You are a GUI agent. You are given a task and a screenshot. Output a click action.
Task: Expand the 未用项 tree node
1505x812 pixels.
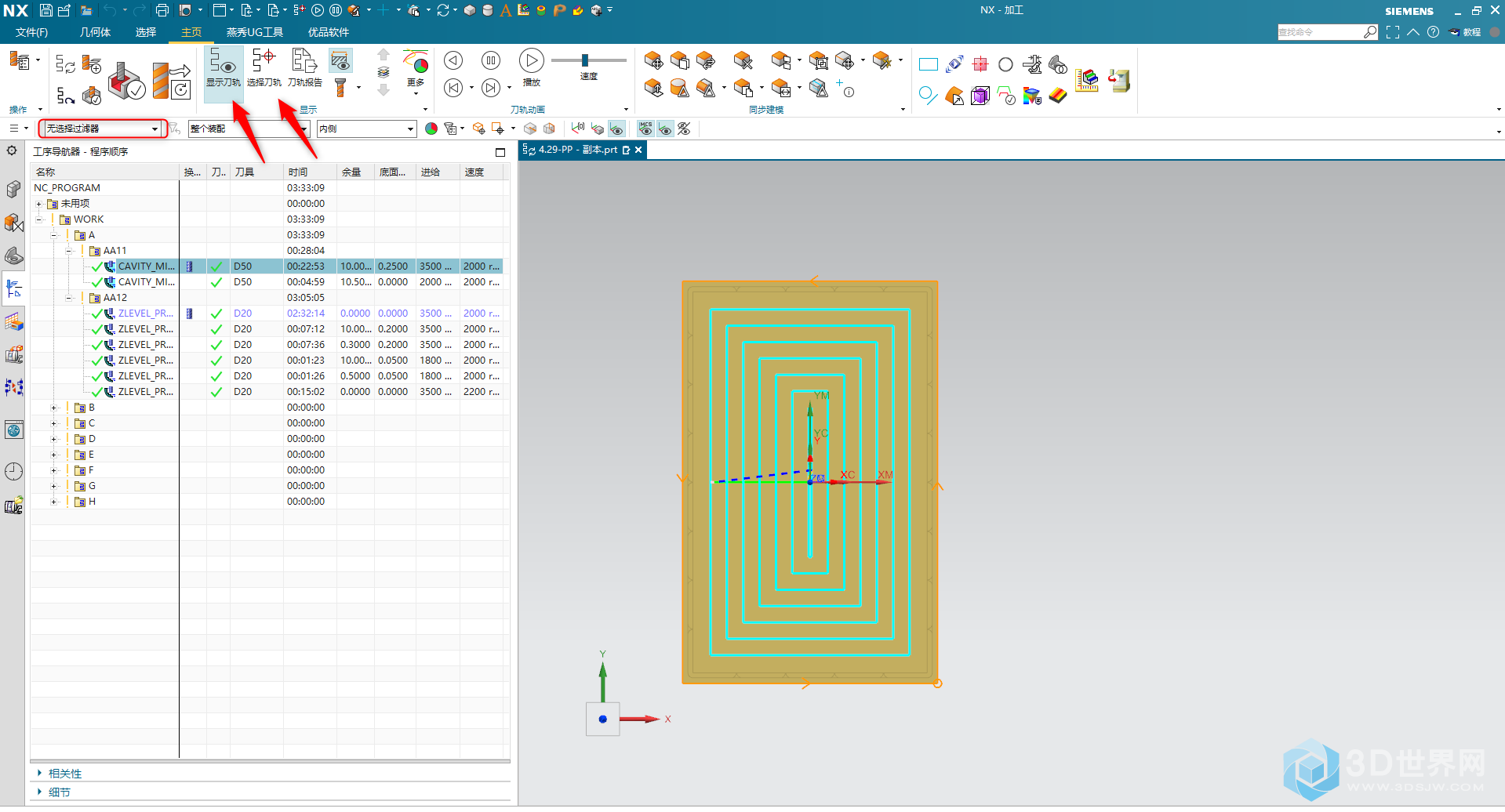point(38,204)
